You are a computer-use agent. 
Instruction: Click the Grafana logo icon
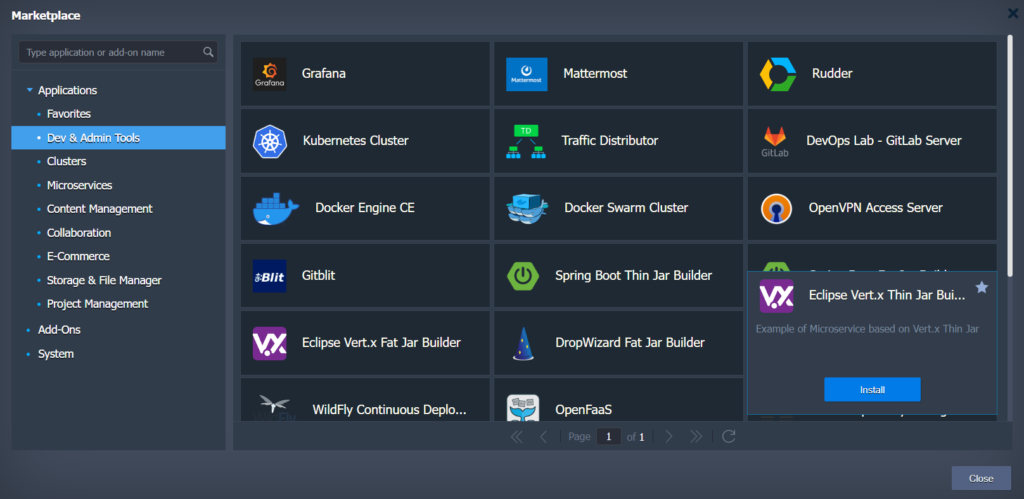[x=269, y=74]
